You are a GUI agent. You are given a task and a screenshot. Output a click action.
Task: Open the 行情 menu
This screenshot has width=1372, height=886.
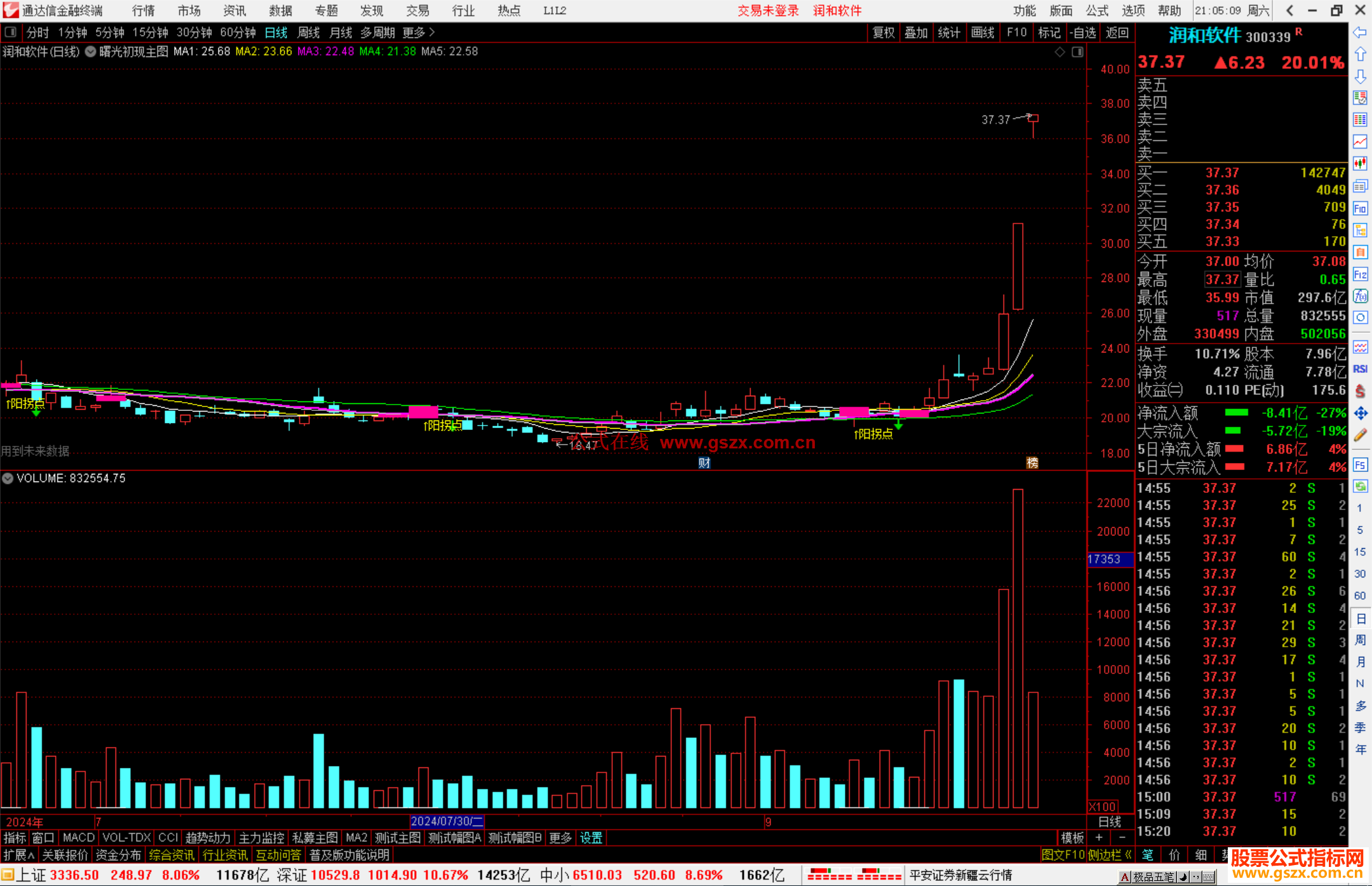click(x=144, y=11)
